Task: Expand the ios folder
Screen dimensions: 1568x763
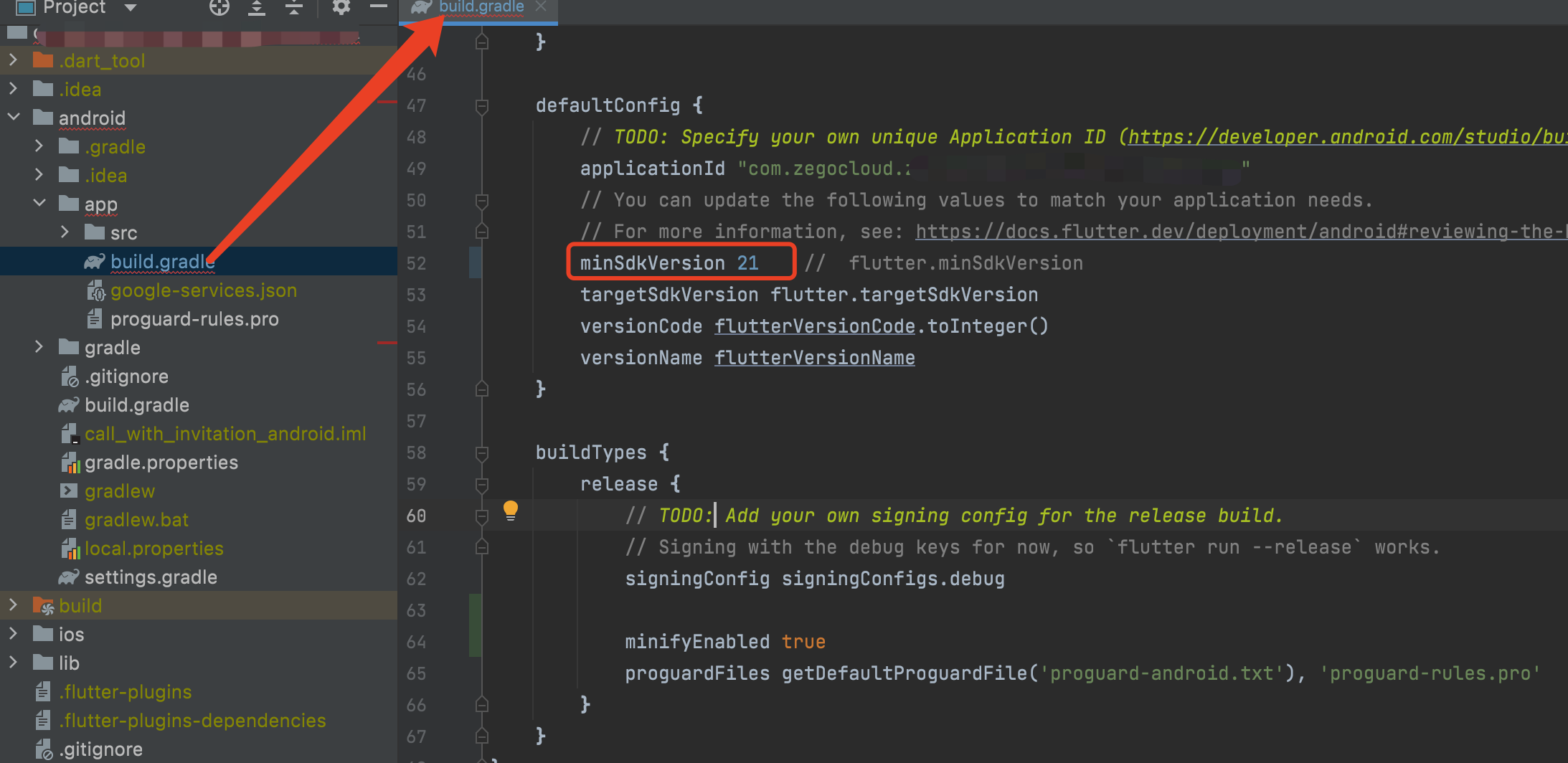Action: click(x=13, y=633)
